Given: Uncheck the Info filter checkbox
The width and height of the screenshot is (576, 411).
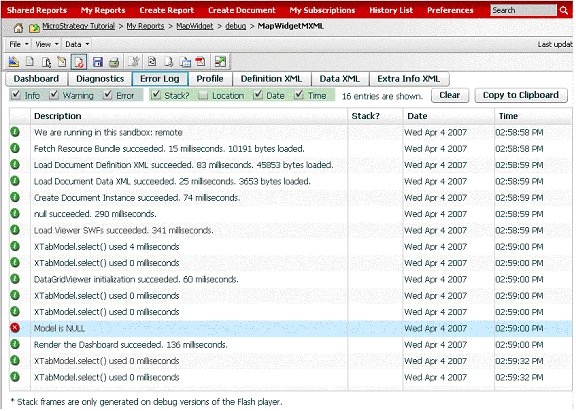Looking at the screenshot, I should tap(16, 95).
